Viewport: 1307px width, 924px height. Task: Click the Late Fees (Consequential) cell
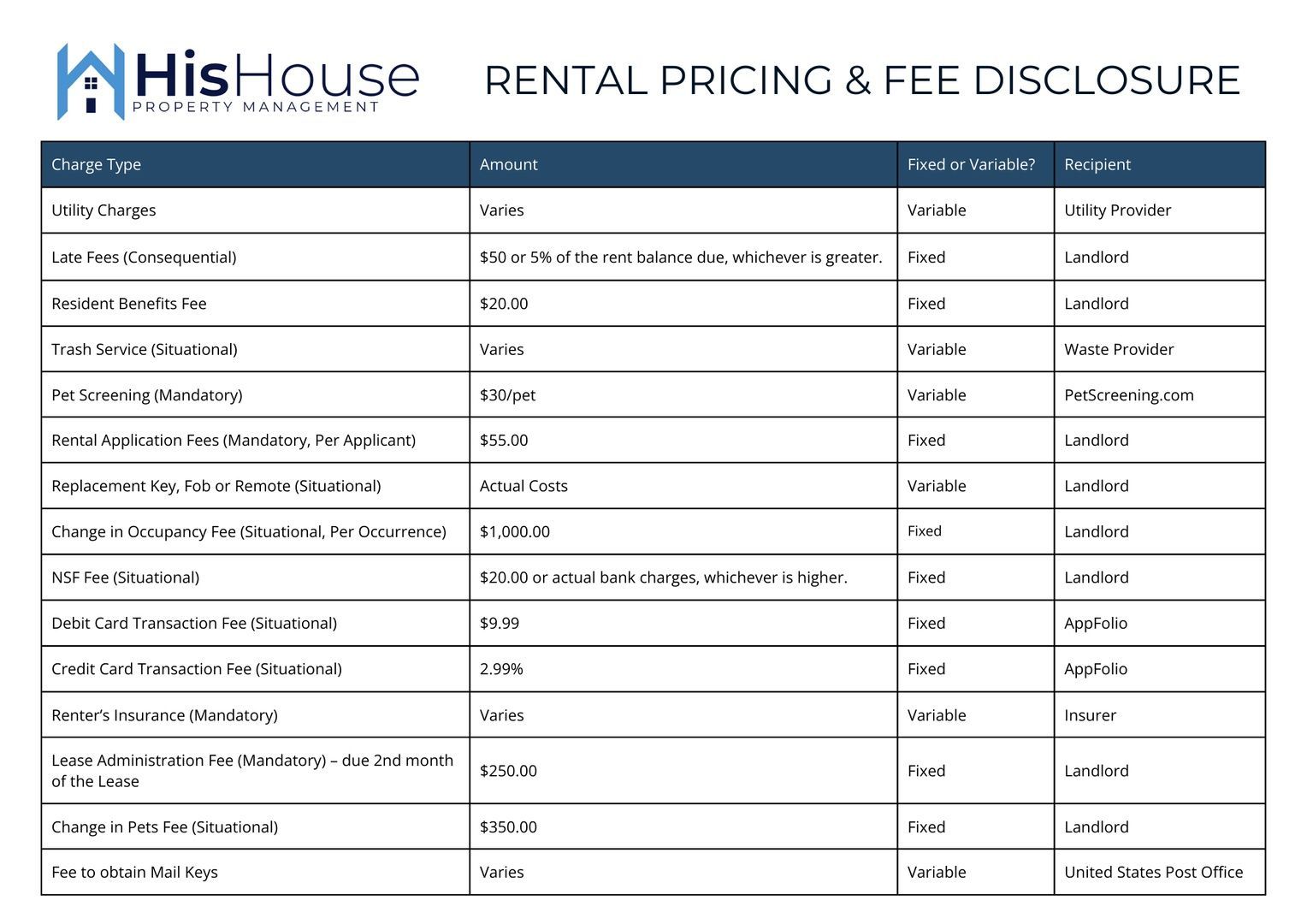[x=144, y=258]
